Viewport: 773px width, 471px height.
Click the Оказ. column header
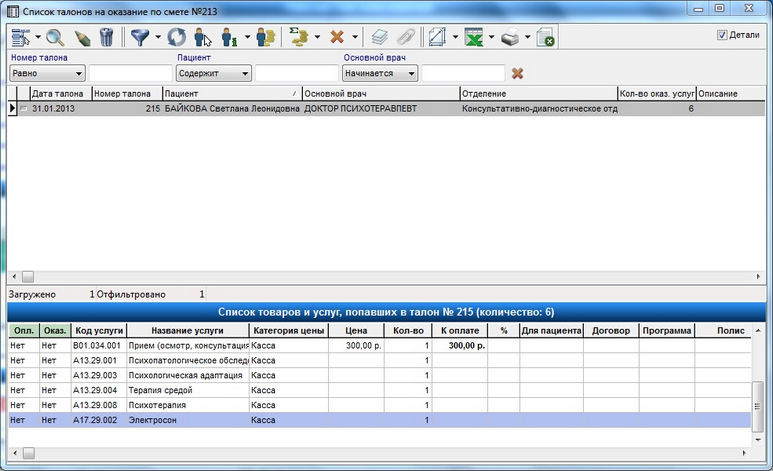coord(55,330)
